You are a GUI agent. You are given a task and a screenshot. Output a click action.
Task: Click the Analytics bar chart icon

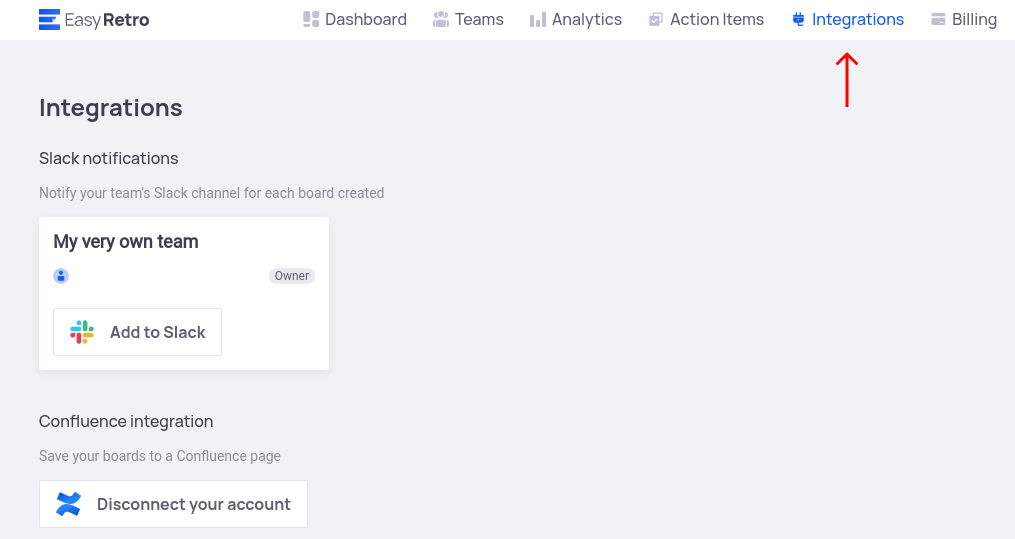click(x=538, y=19)
